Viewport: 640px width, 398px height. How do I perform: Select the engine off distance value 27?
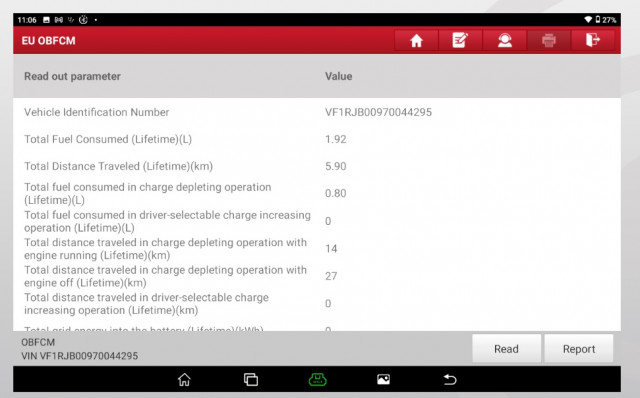click(331, 276)
